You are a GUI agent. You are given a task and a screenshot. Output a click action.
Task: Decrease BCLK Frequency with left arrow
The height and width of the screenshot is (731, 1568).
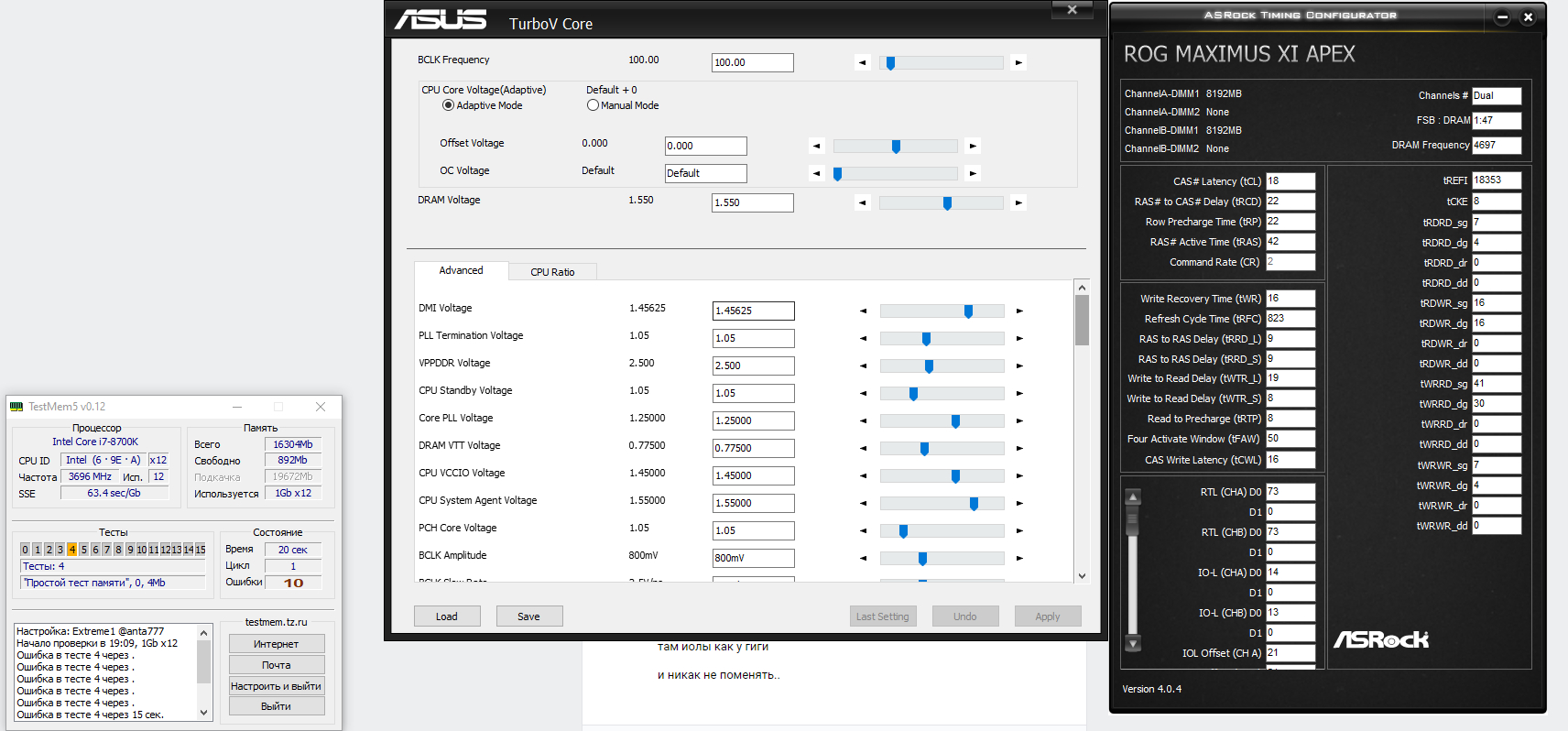(862, 62)
